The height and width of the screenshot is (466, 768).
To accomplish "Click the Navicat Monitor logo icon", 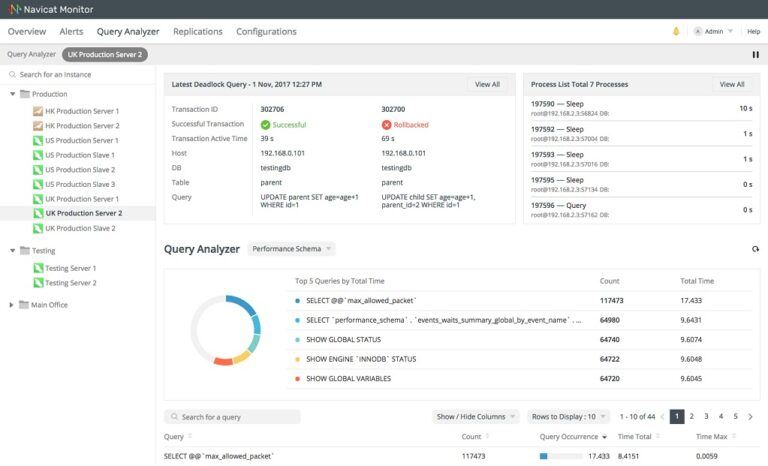I will [x=15, y=9].
